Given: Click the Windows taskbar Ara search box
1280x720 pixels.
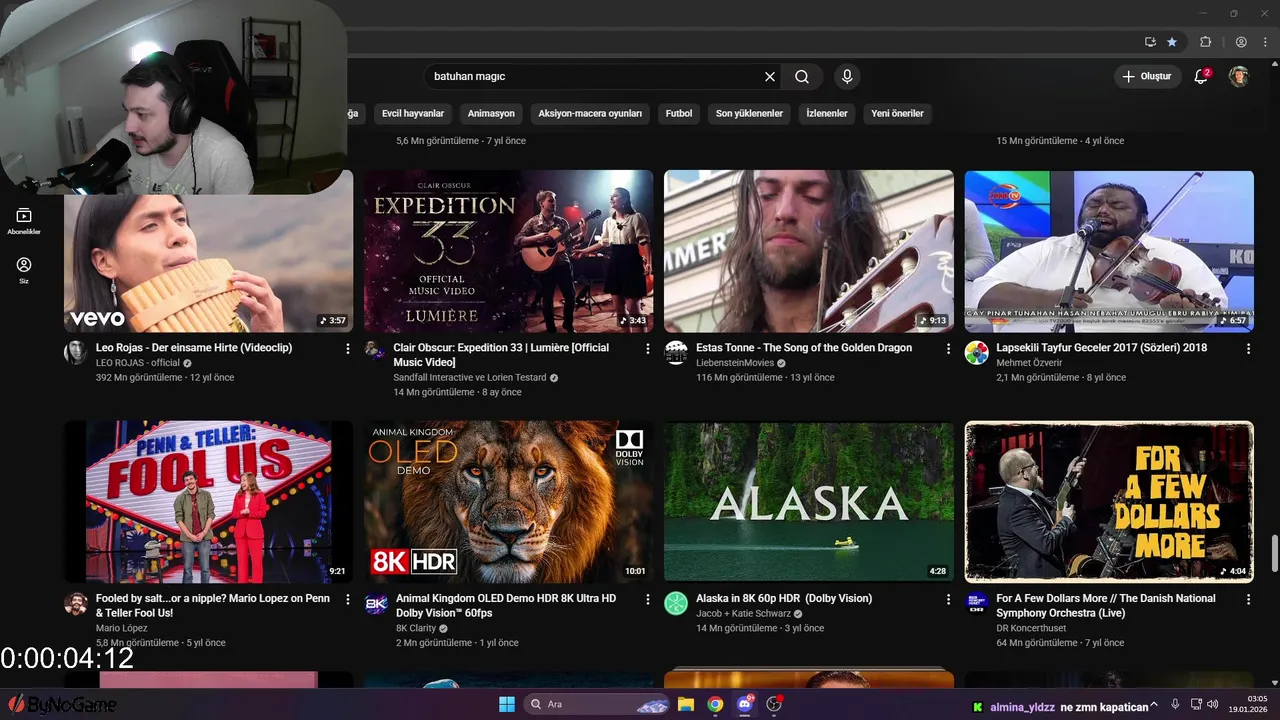Looking at the screenshot, I should point(598,704).
